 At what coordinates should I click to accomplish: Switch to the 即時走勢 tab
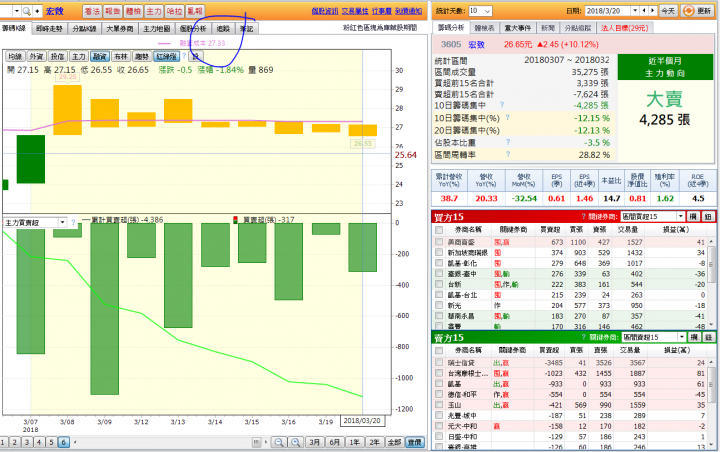click(x=49, y=28)
